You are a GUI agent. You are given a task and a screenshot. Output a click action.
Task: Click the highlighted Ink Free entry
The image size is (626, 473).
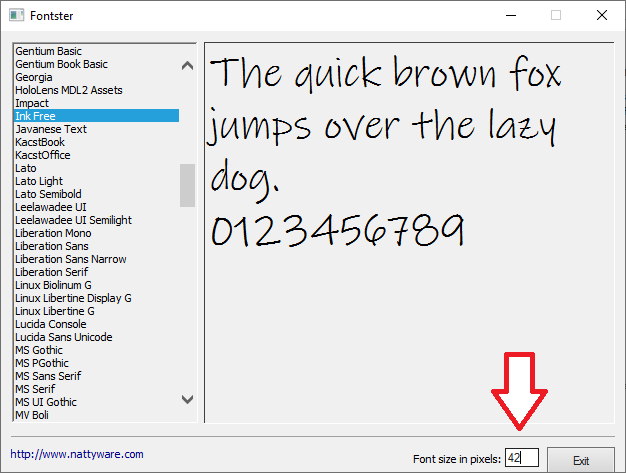click(96, 116)
